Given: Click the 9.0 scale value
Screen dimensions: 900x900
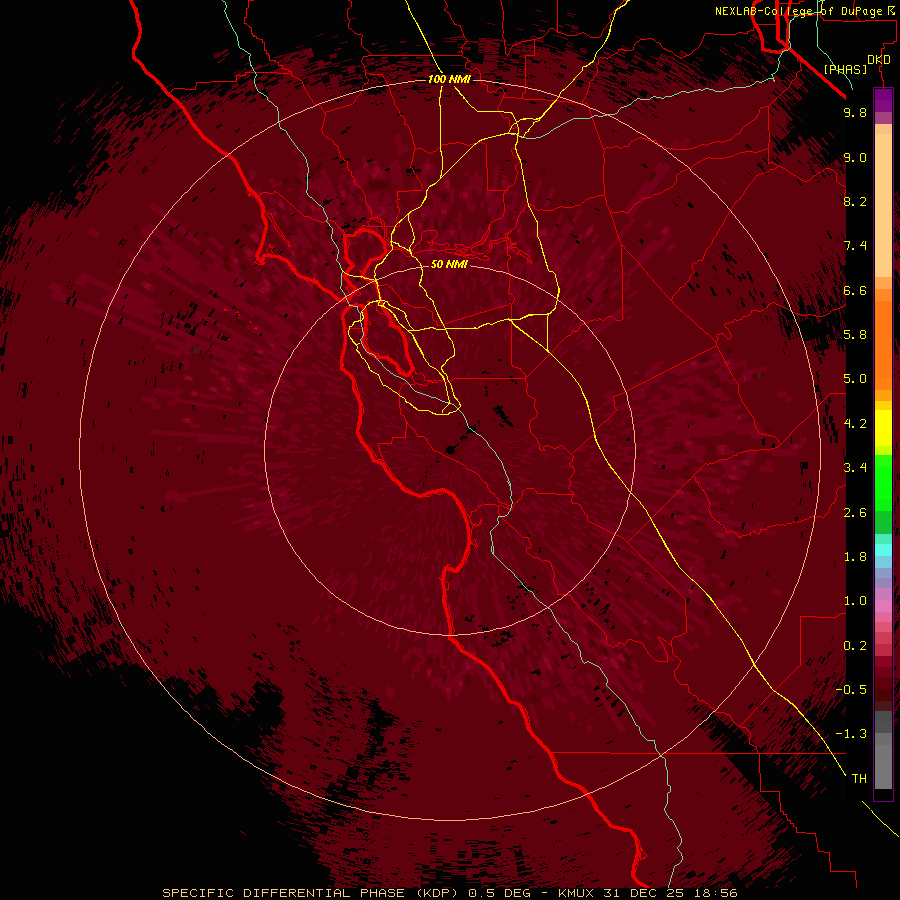Looking at the screenshot, I should [855, 157].
